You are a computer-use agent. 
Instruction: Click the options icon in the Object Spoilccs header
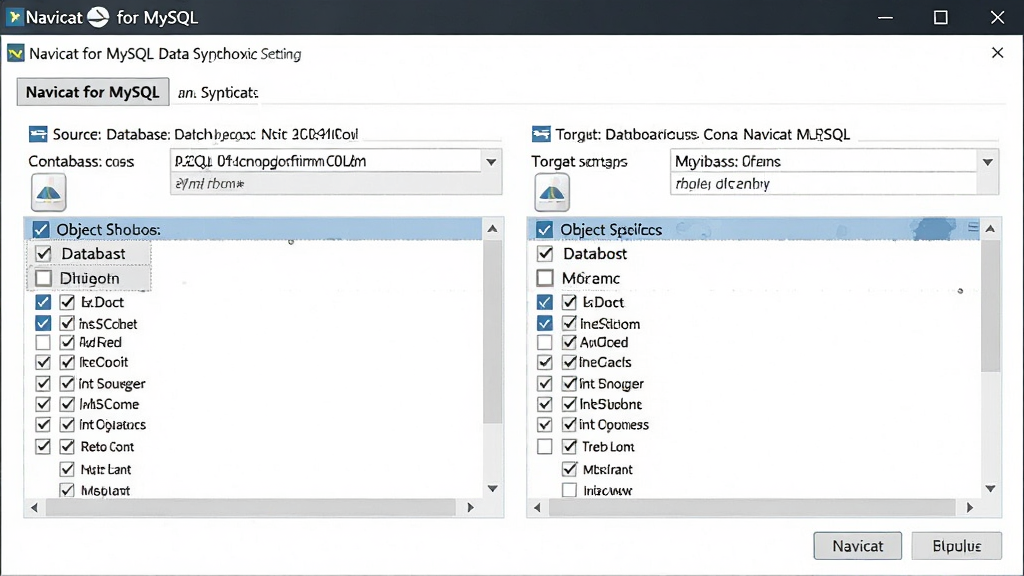click(973, 227)
